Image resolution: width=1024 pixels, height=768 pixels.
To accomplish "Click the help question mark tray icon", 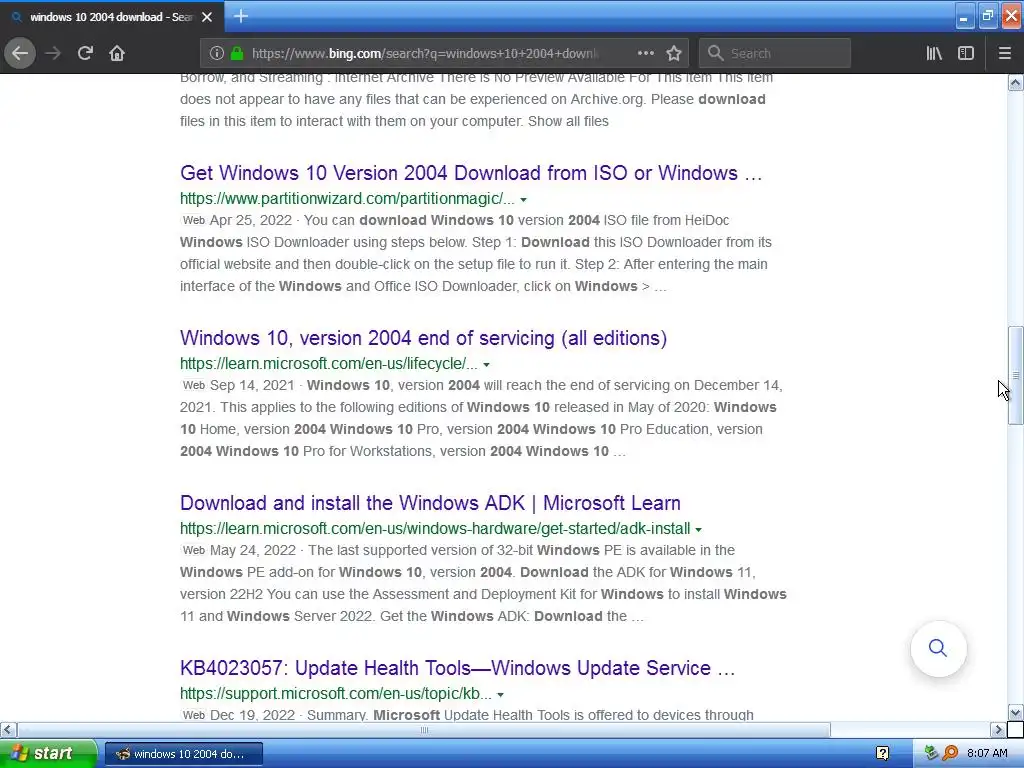I will click(x=882, y=754).
